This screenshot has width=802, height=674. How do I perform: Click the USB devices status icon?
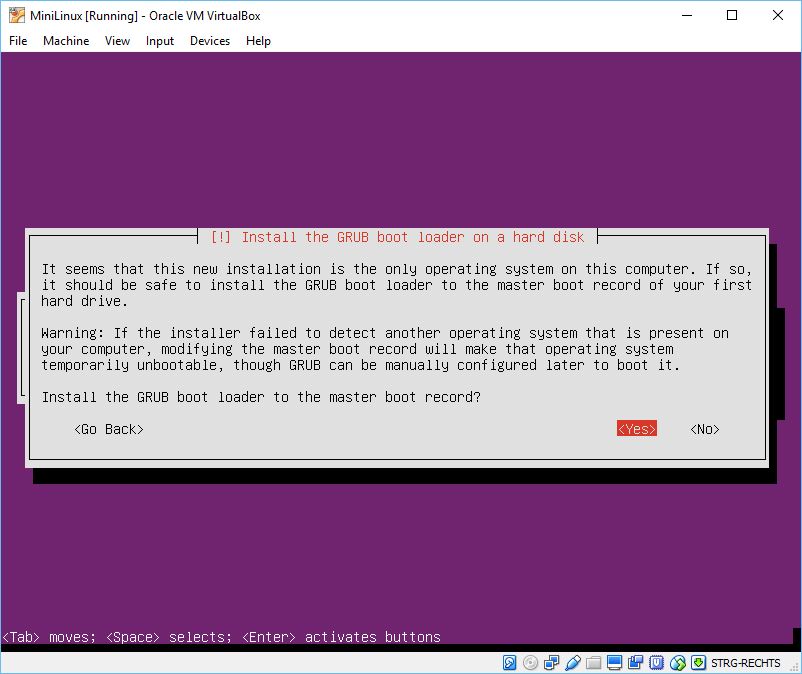(572, 663)
